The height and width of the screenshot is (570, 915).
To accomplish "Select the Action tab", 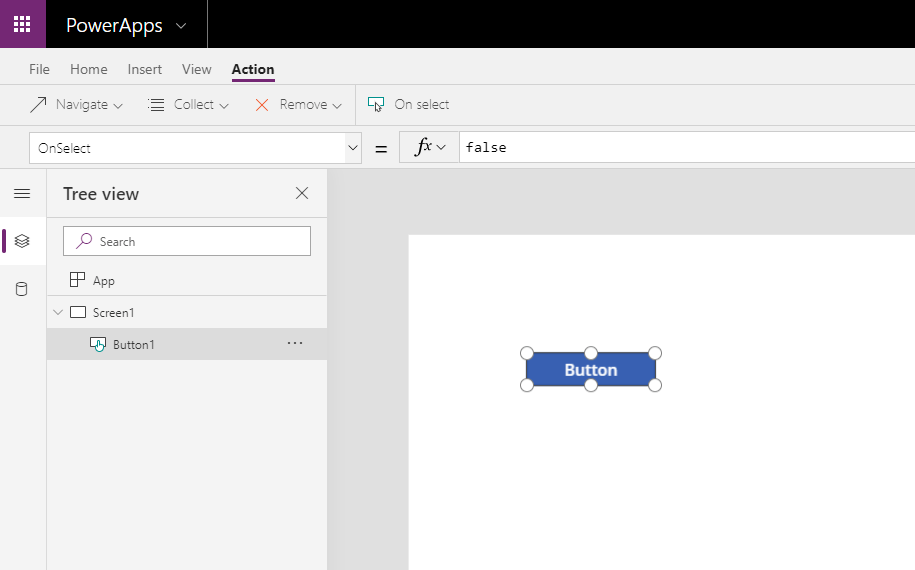I will (x=253, y=69).
